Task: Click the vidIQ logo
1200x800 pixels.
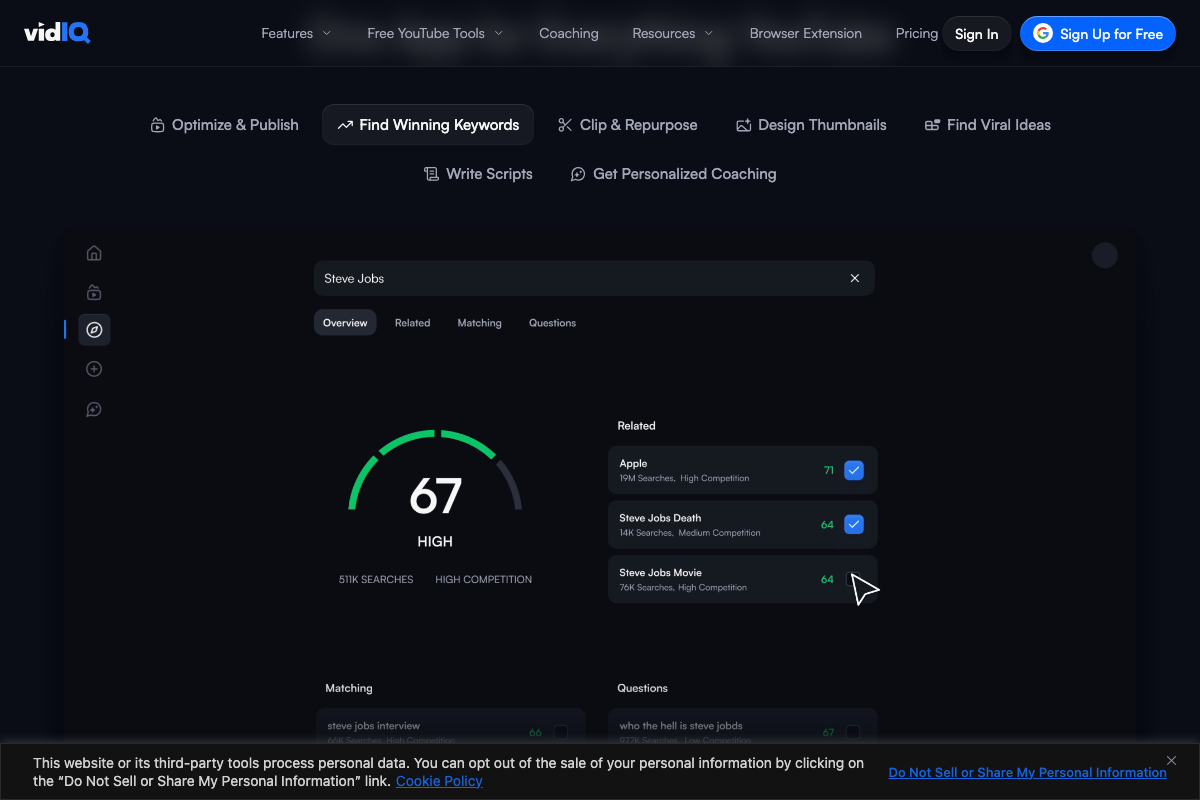Action: [57, 33]
